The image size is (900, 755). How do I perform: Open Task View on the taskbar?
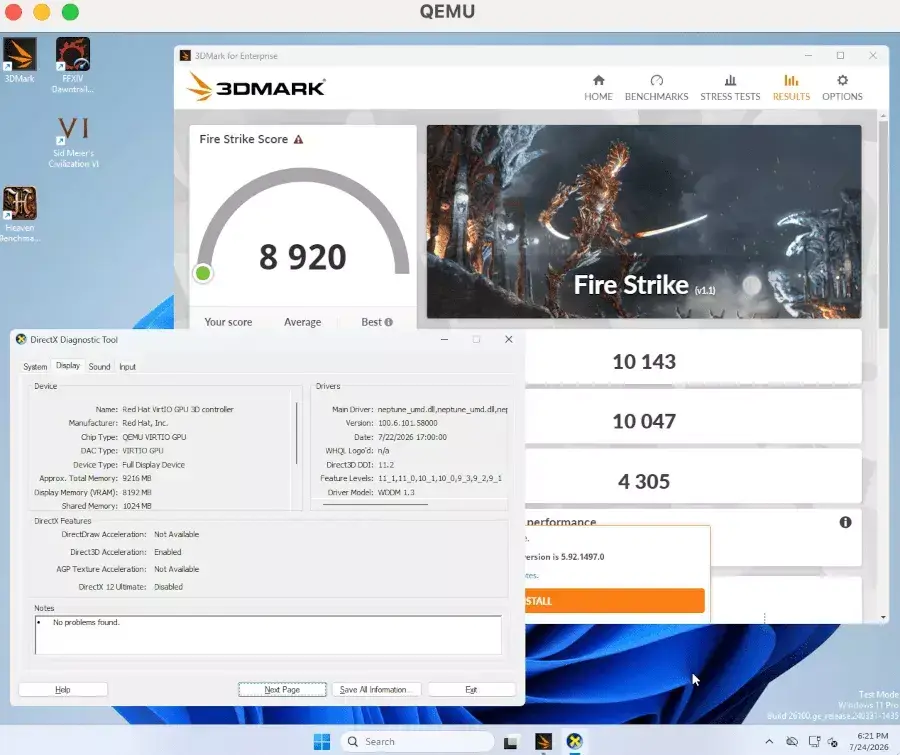pyautogui.click(x=510, y=742)
